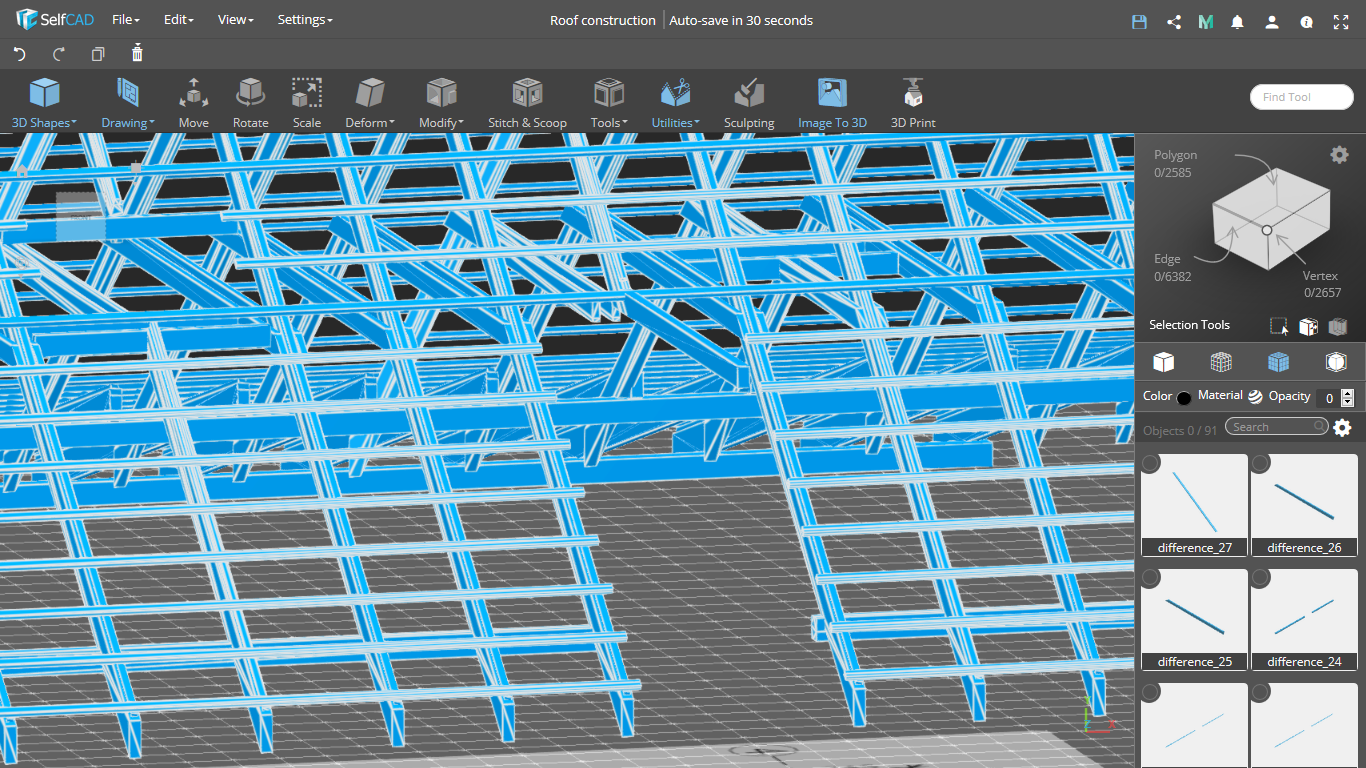Select the grey cube selection tool icon
The height and width of the screenshot is (768, 1366).
click(x=1338, y=326)
